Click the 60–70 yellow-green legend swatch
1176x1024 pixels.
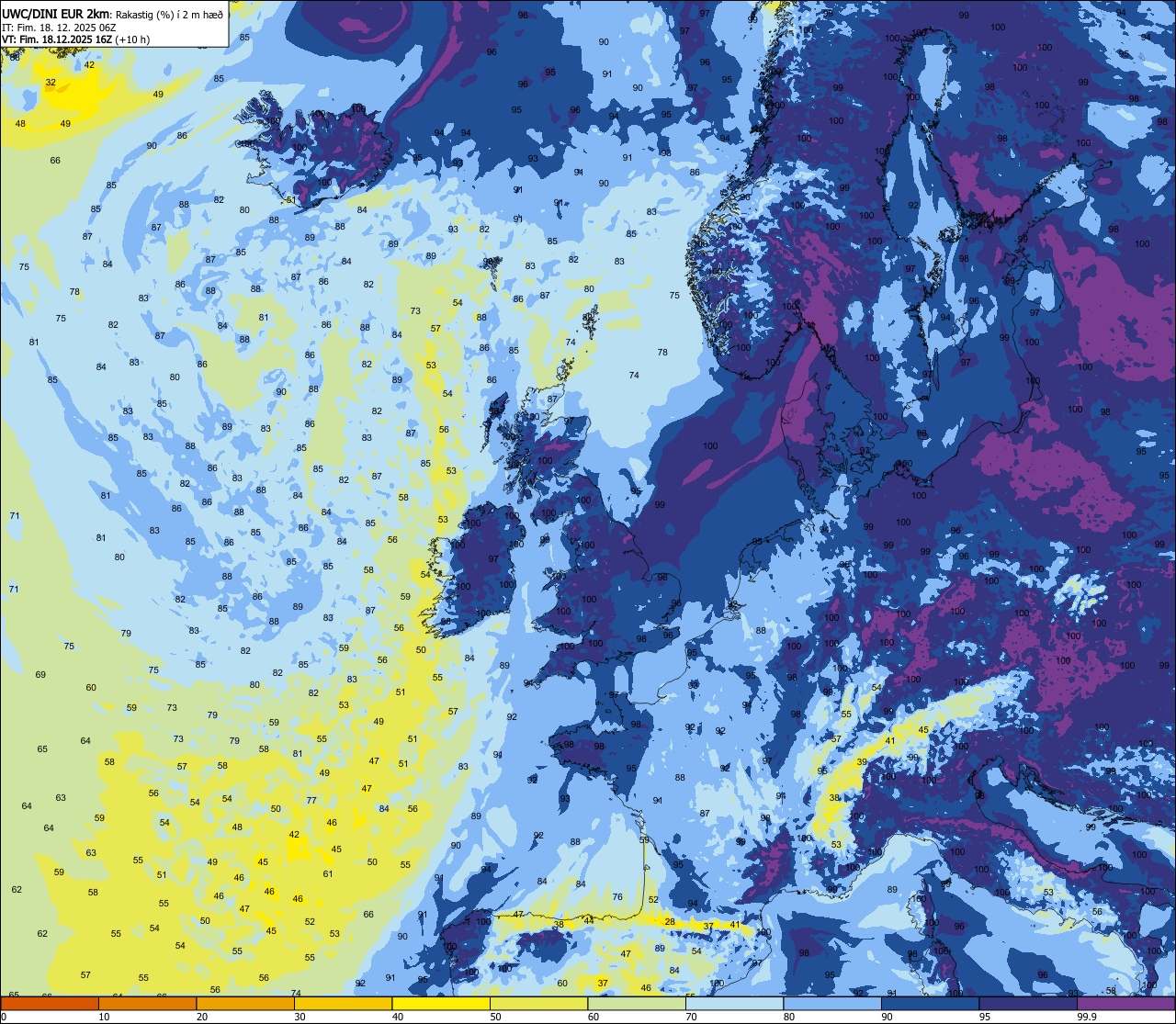click(x=637, y=1003)
